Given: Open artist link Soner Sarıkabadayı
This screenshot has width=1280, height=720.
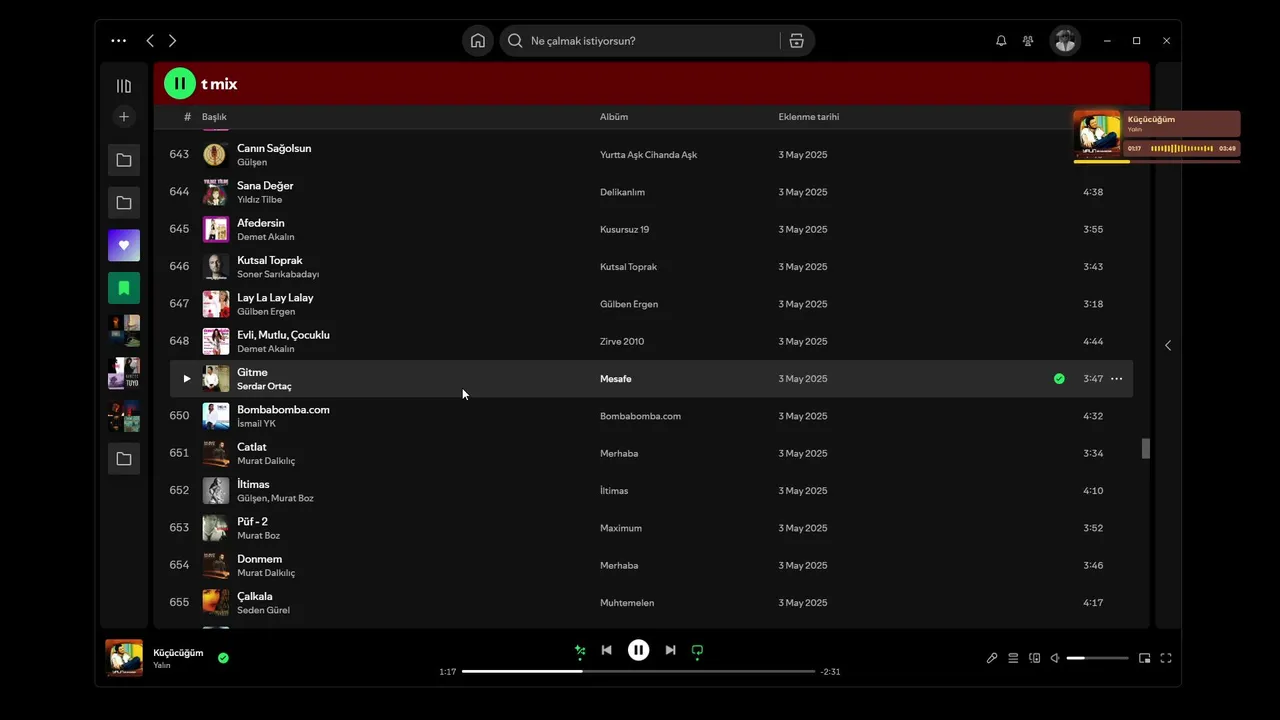Looking at the screenshot, I should tap(278, 274).
